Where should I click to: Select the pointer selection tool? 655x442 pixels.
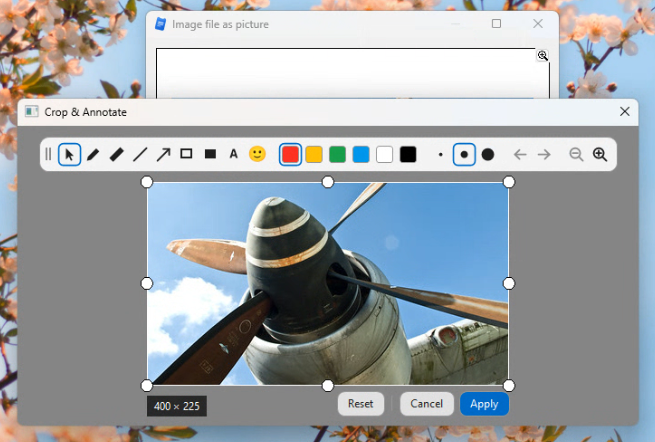click(69, 155)
